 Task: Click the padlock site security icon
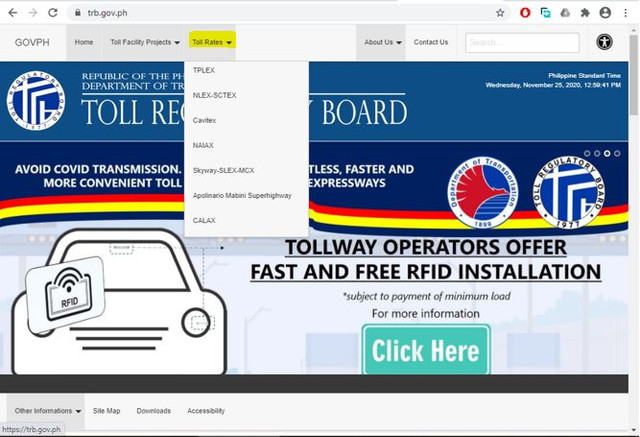(78, 13)
